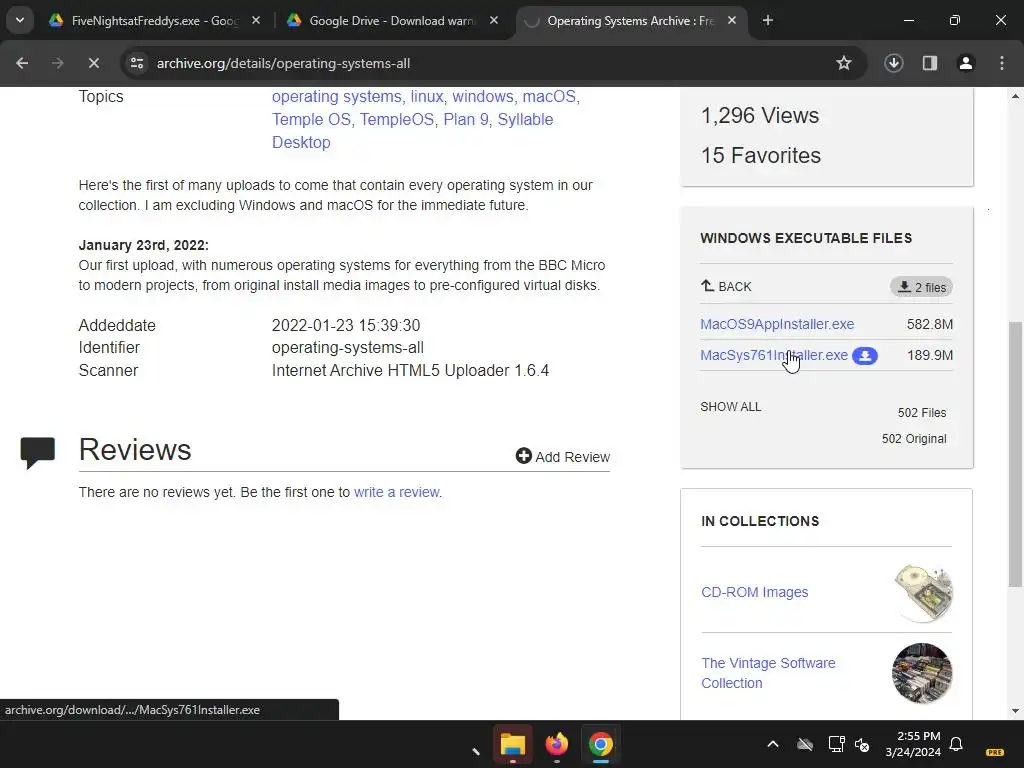Open the linux topic link
This screenshot has width=1024, height=768.
427,97
